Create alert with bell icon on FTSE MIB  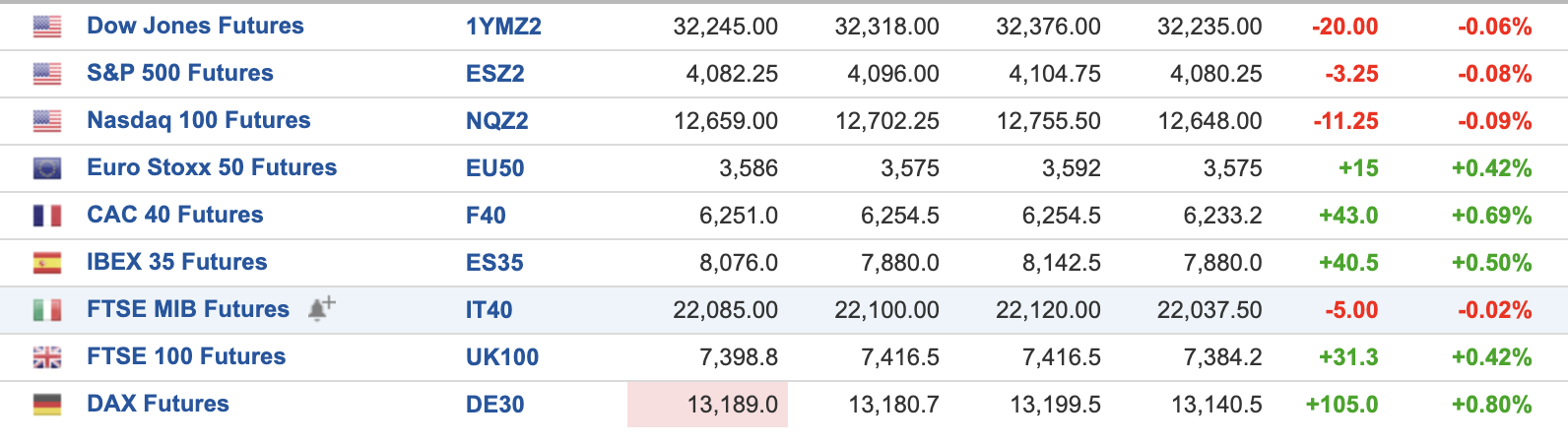tap(321, 308)
